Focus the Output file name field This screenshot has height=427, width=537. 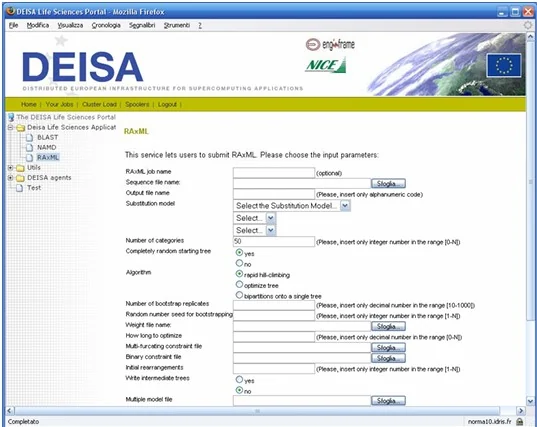tap(274, 194)
